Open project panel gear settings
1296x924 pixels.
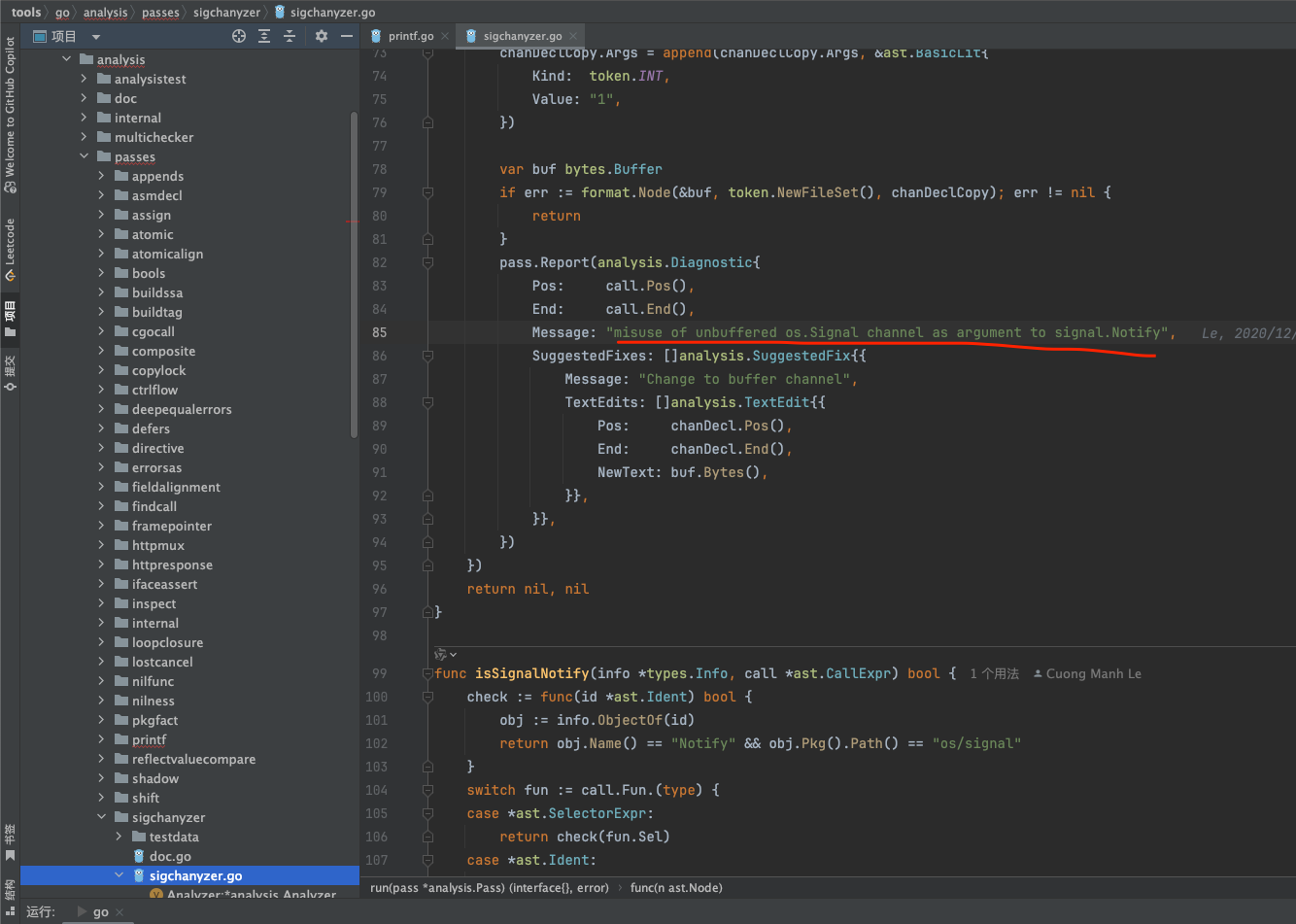pos(322,36)
